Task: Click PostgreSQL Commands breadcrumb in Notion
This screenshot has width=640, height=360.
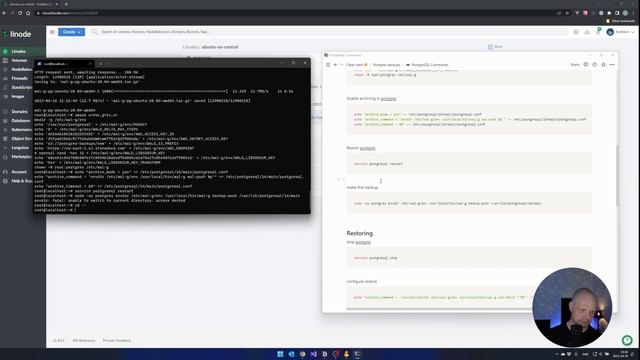Action: (x=427, y=65)
